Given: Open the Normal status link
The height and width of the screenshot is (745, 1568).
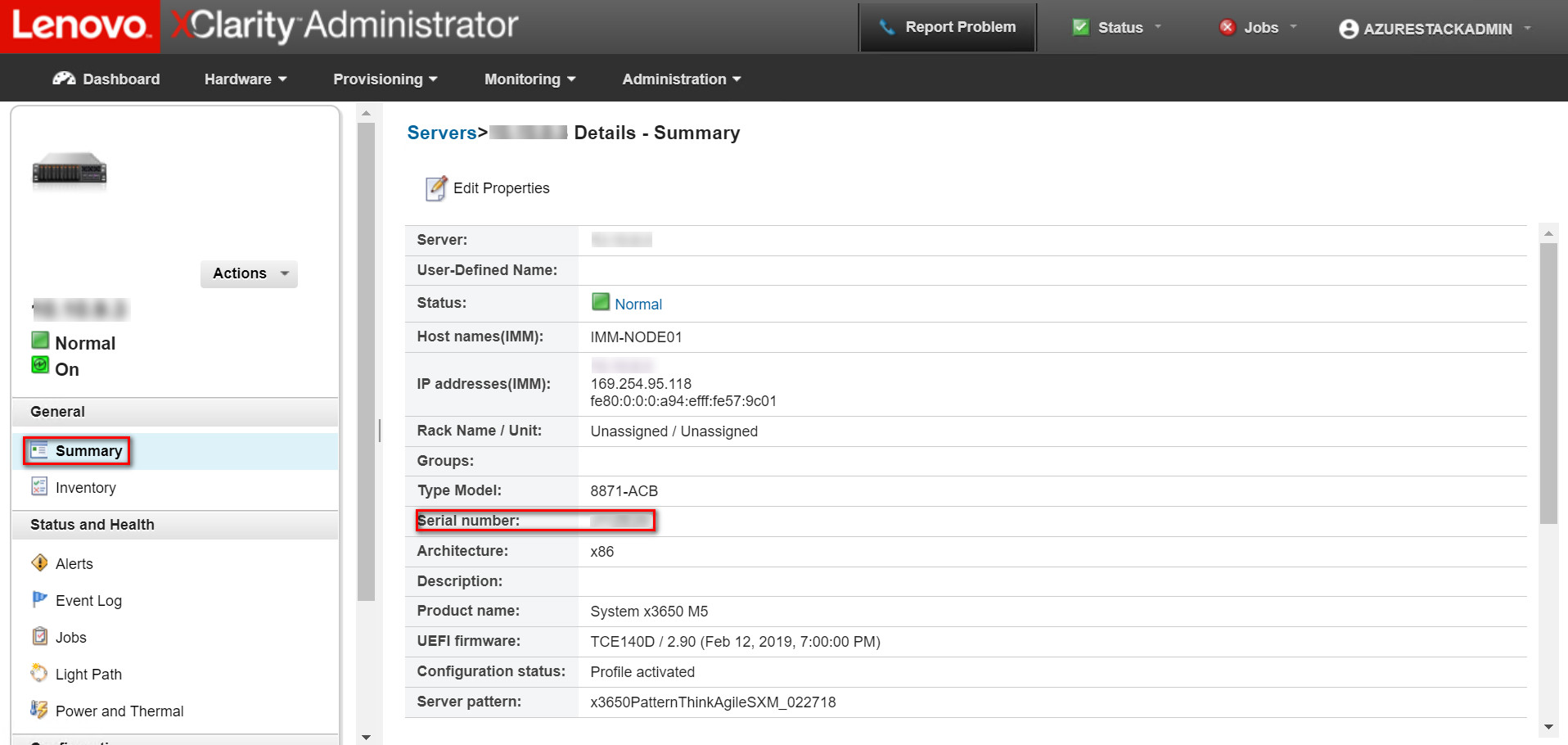Looking at the screenshot, I should (x=638, y=305).
